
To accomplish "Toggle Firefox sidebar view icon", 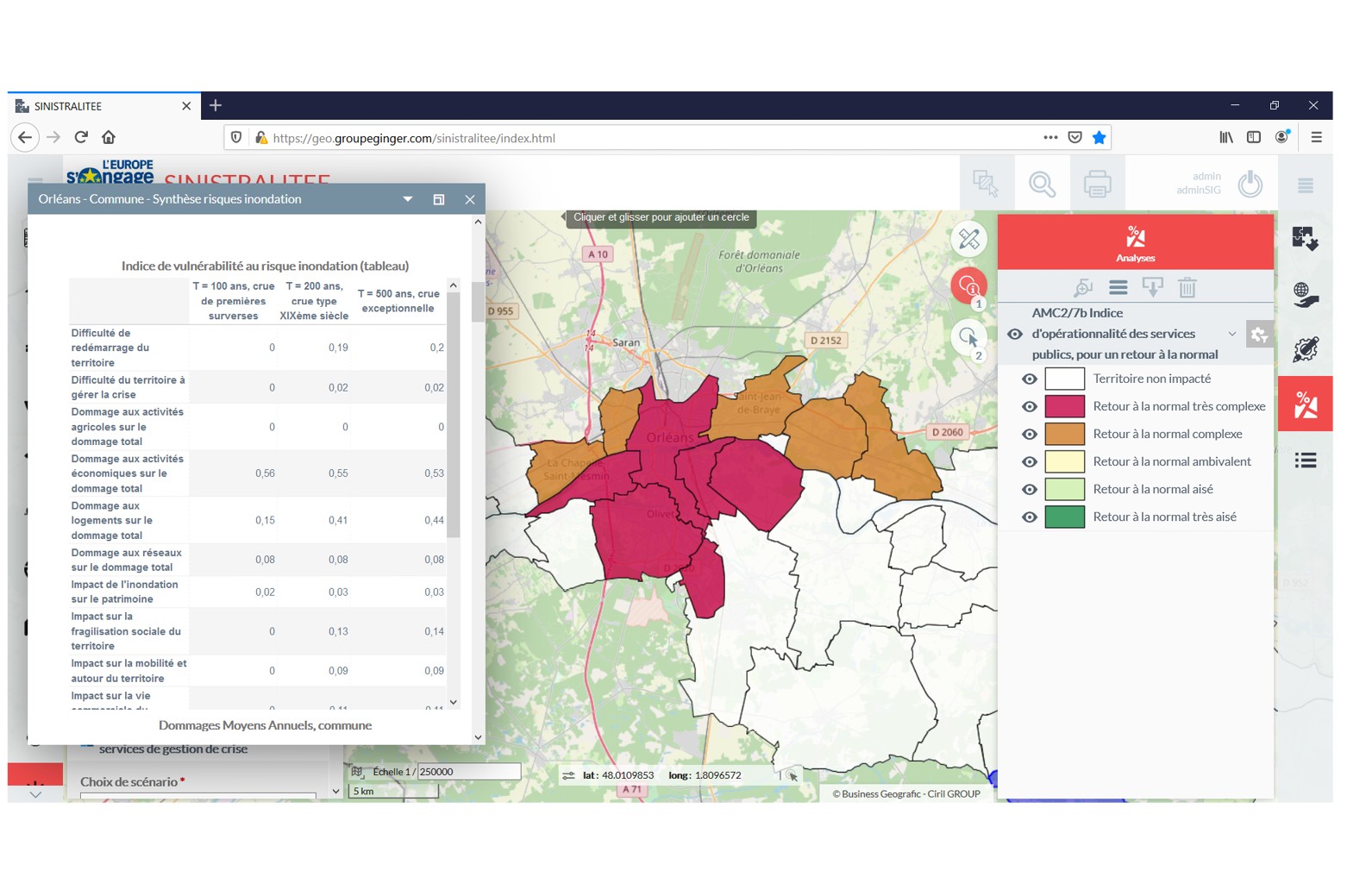I will click(x=1254, y=137).
